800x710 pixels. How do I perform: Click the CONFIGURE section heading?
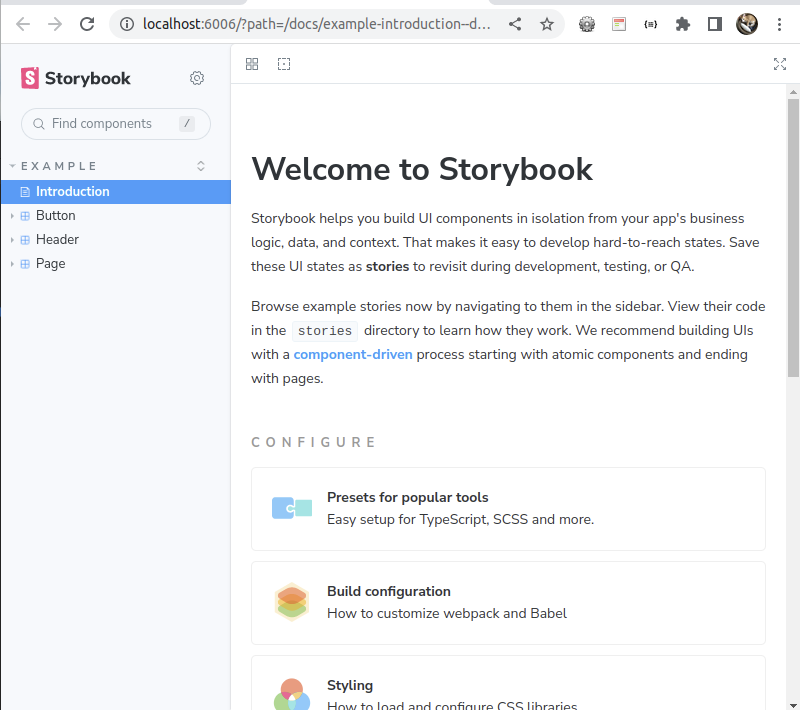pyautogui.click(x=314, y=442)
